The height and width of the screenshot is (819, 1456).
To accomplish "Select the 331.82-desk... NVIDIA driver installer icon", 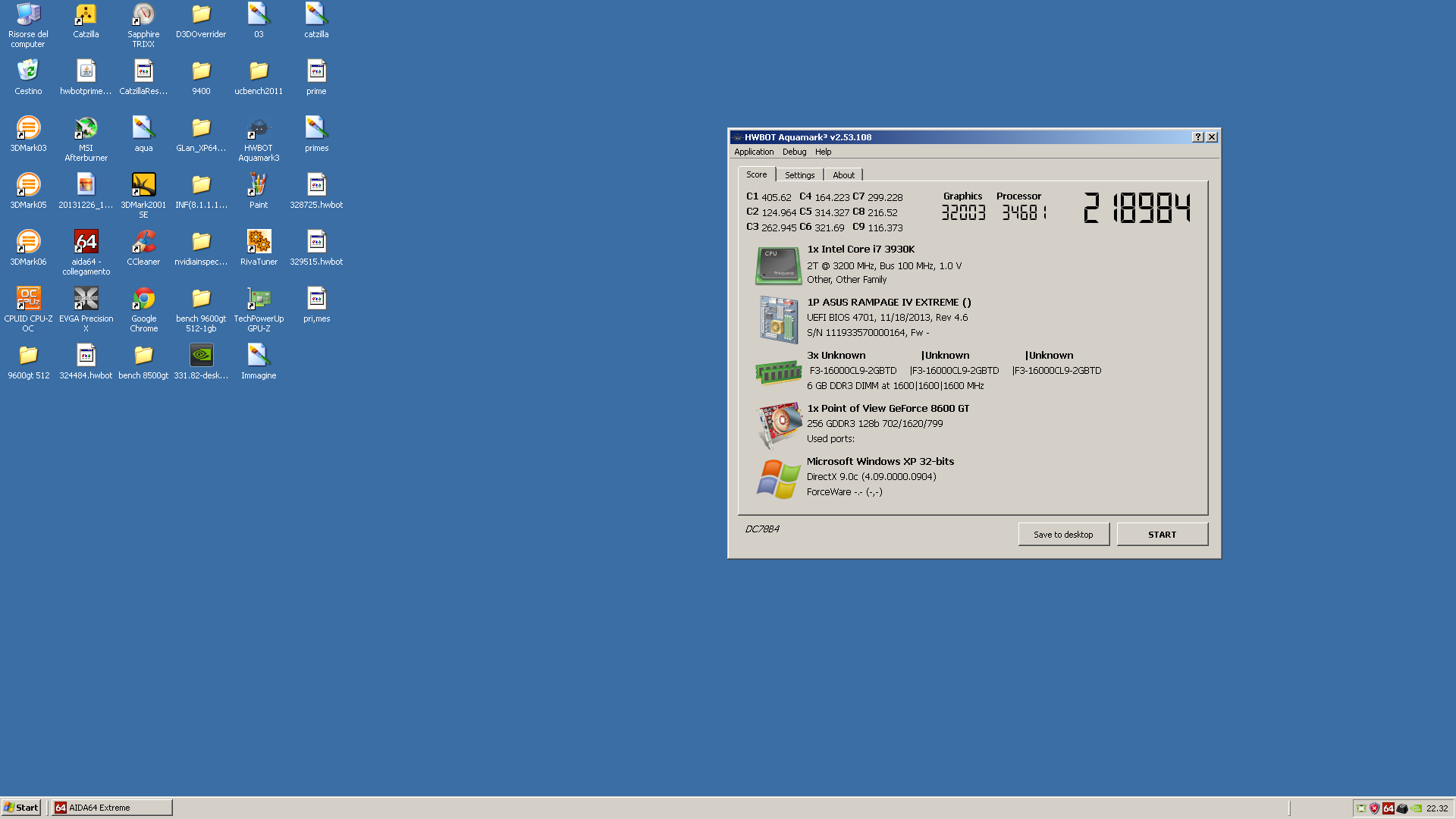I will (201, 361).
